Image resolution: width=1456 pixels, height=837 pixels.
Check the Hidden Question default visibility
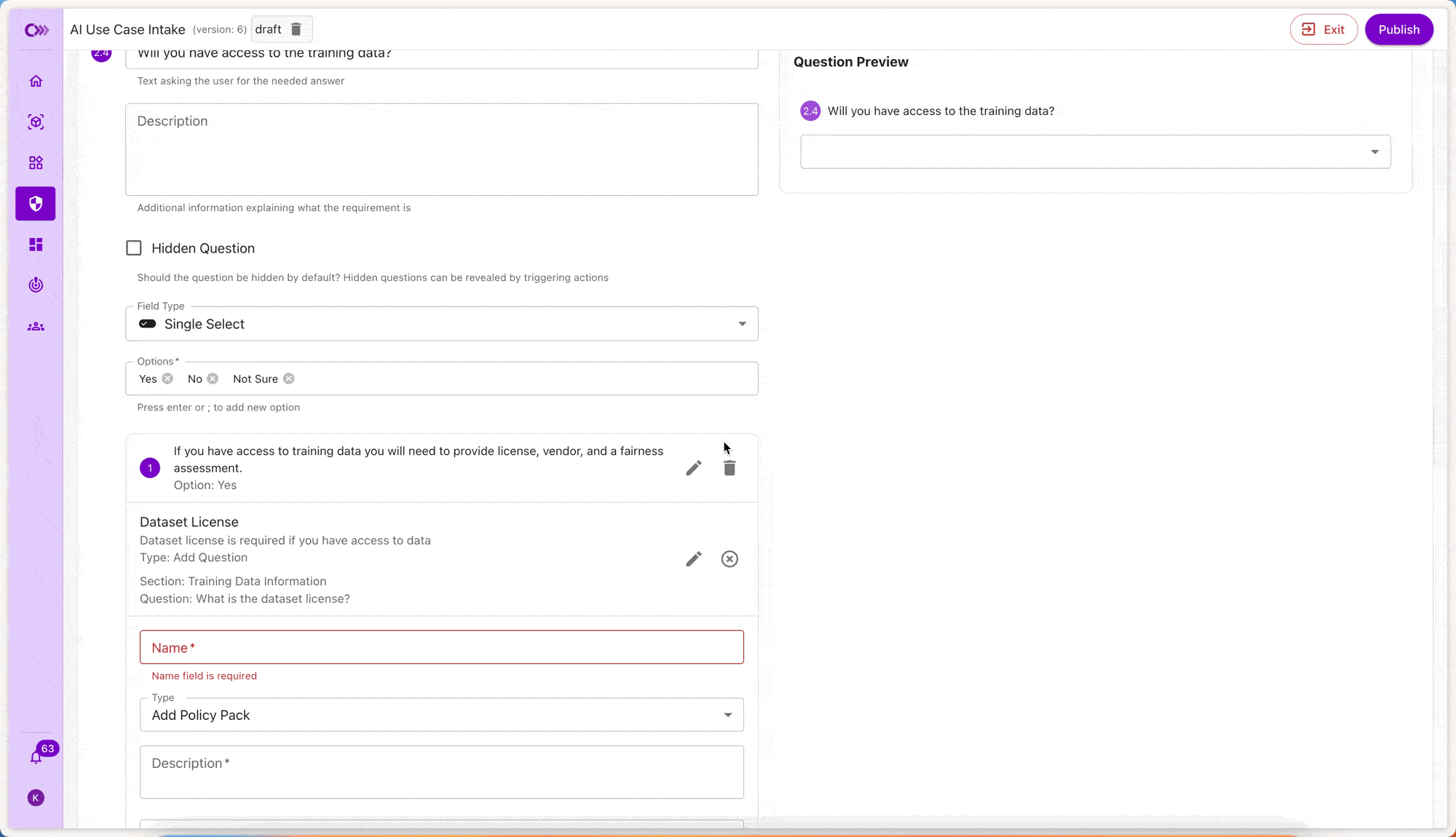(134, 247)
